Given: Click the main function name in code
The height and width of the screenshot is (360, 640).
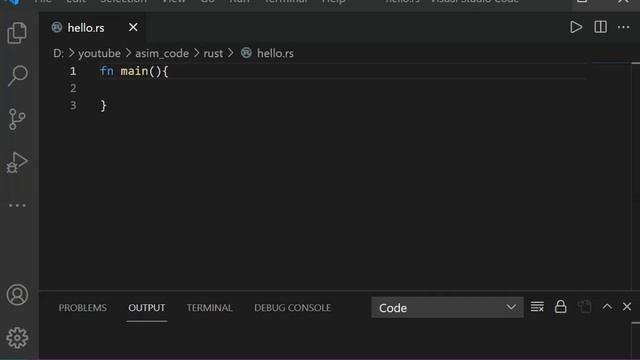Looking at the screenshot, I should [134, 71].
